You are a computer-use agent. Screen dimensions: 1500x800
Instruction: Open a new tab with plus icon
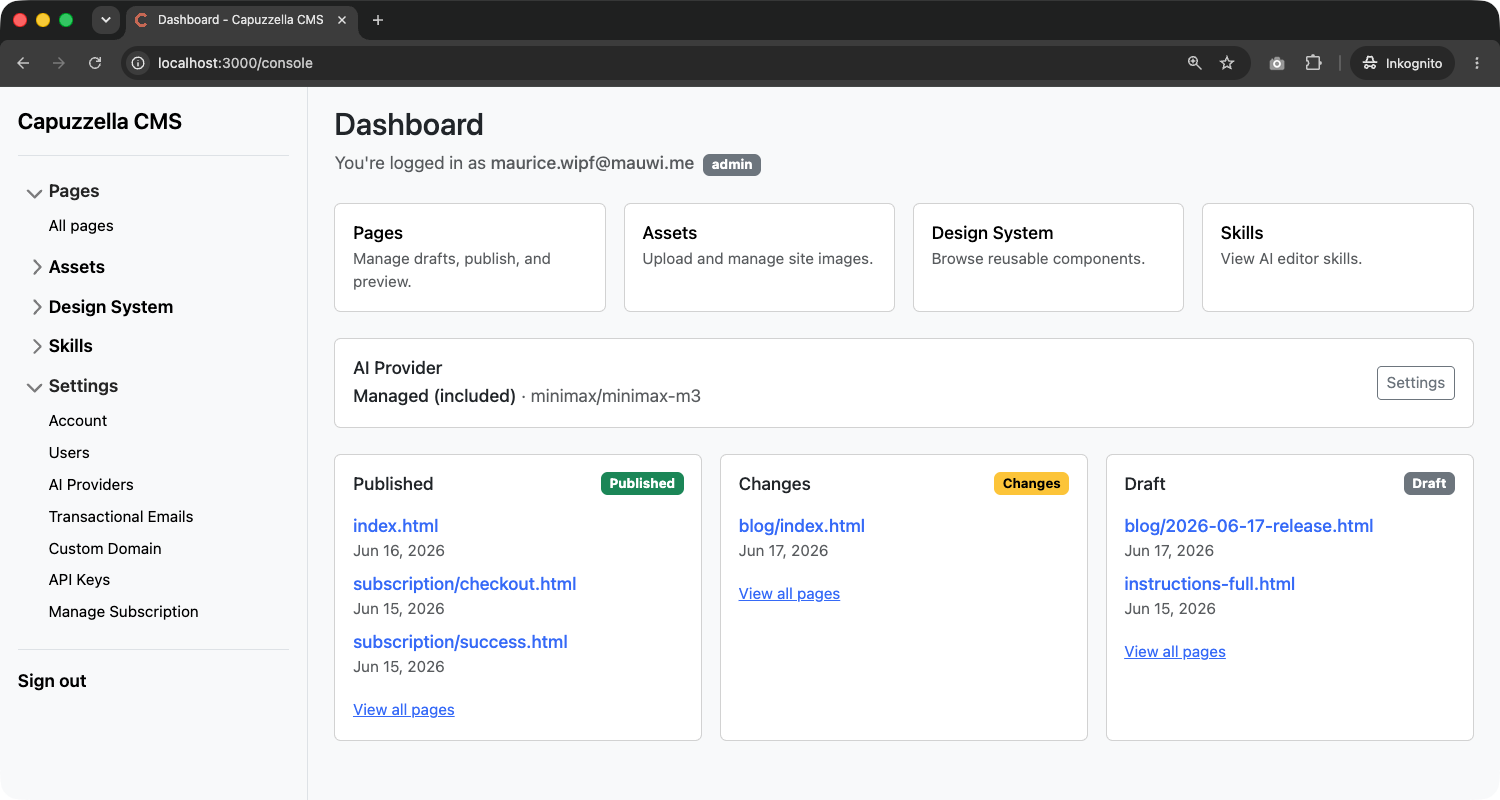coord(377,20)
